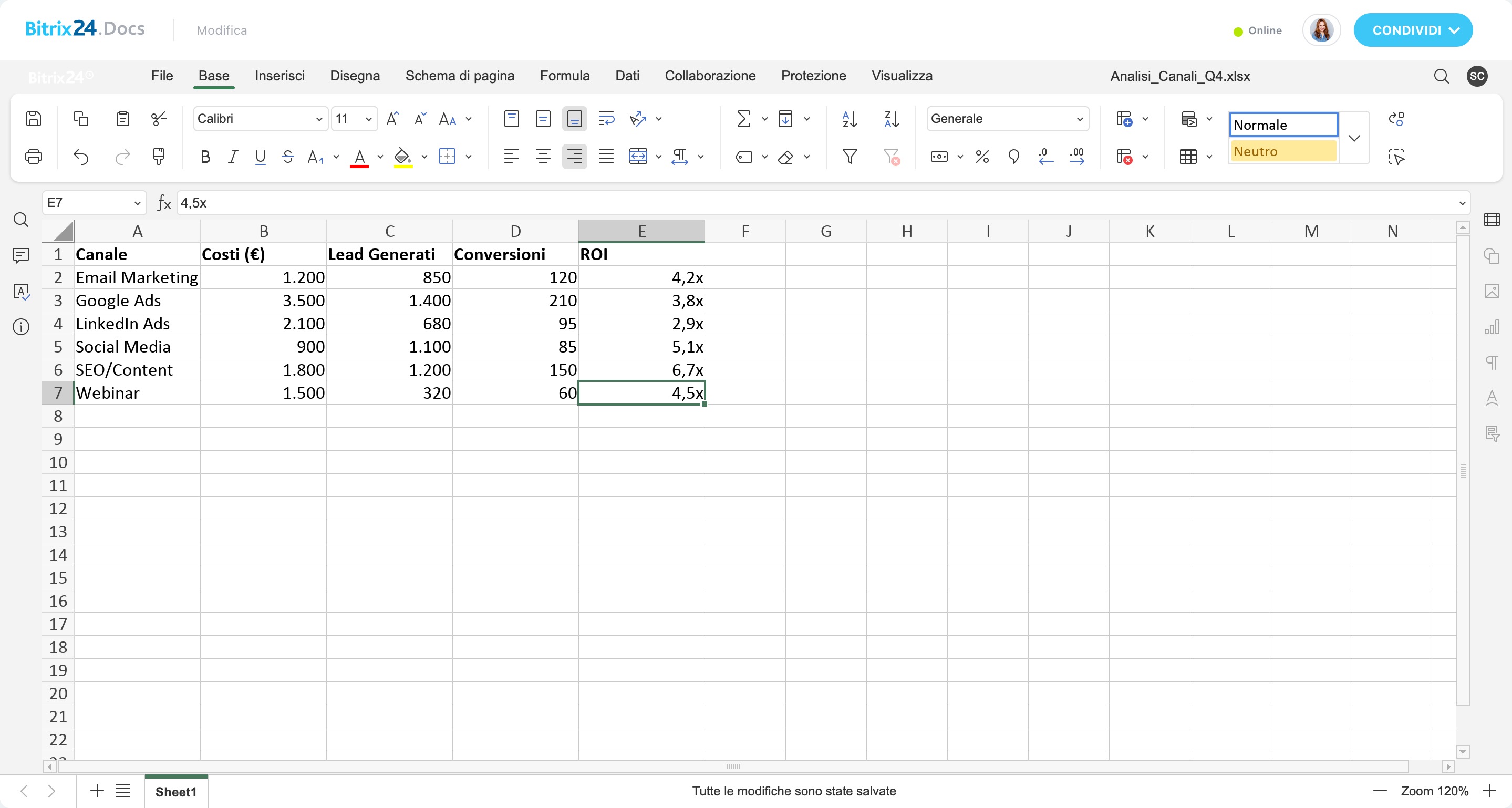The width and height of the screenshot is (1512, 808).
Task: Toggle Italic formatting
Action: click(x=232, y=157)
